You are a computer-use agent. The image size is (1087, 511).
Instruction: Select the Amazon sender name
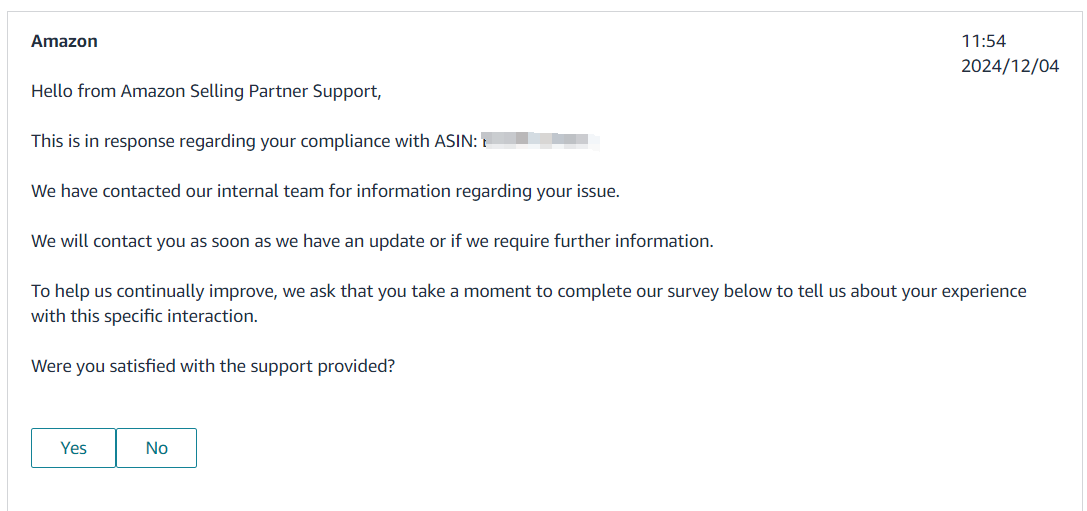tap(64, 42)
